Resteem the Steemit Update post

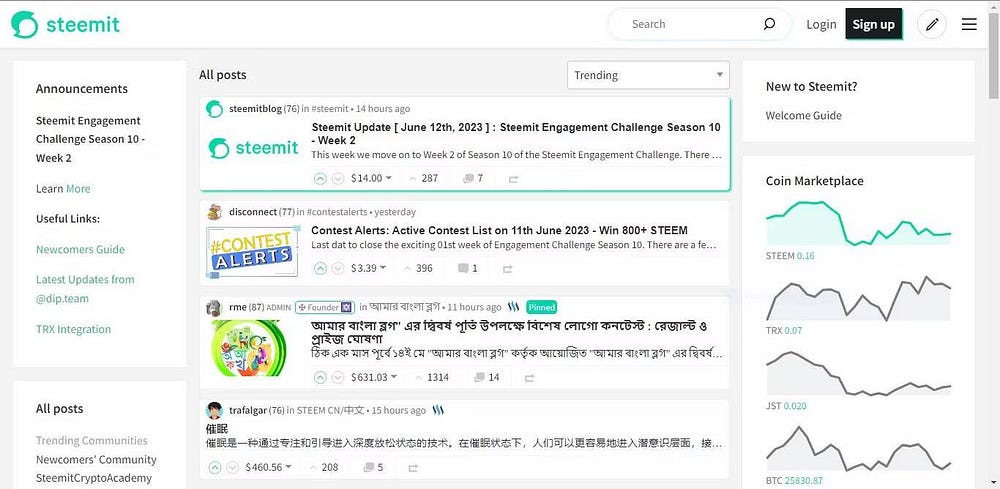coord(513,179)
